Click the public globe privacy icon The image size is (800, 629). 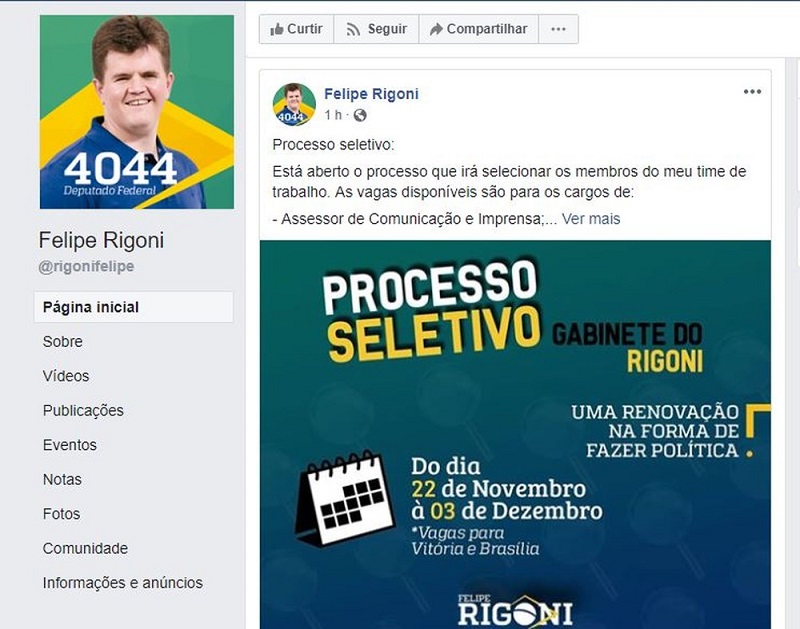360,115
